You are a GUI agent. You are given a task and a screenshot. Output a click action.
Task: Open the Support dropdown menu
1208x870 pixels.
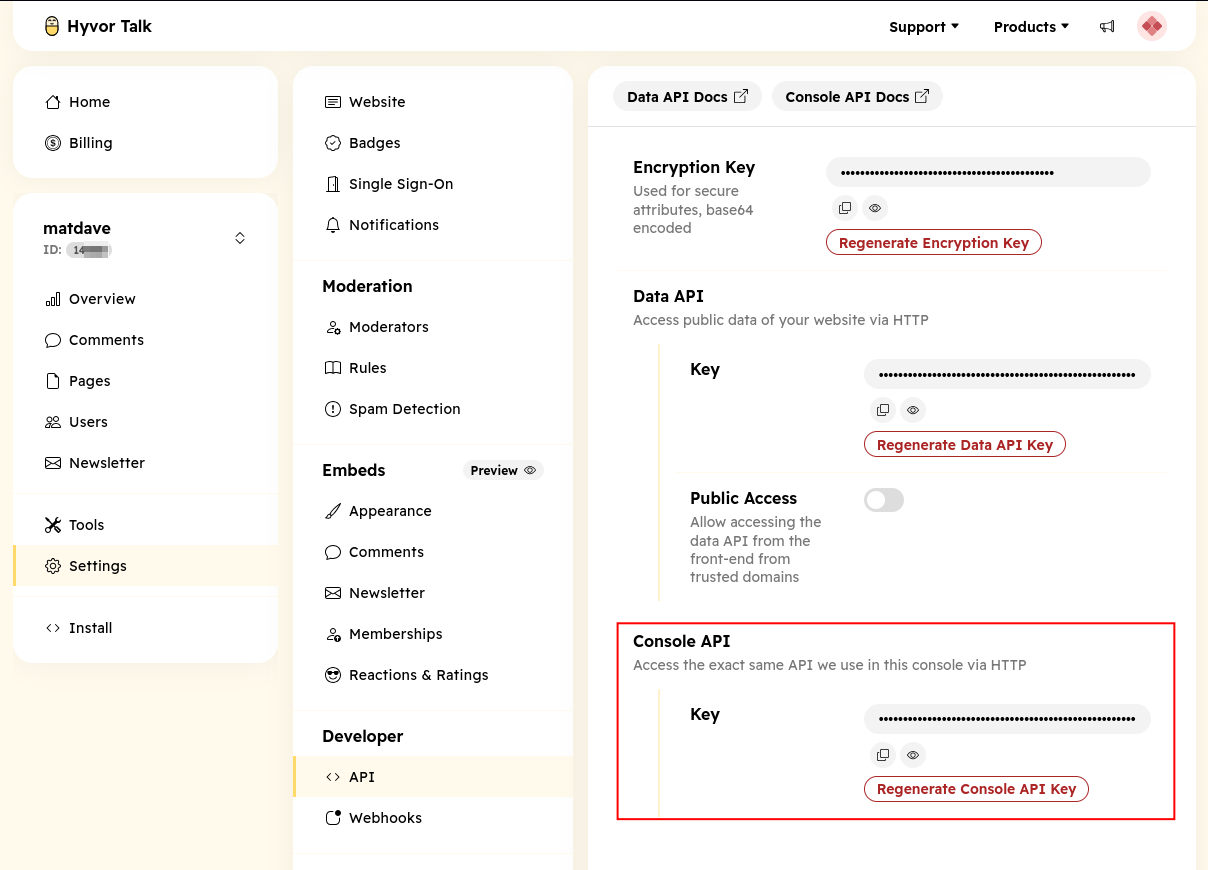click(x=923, y=27)
